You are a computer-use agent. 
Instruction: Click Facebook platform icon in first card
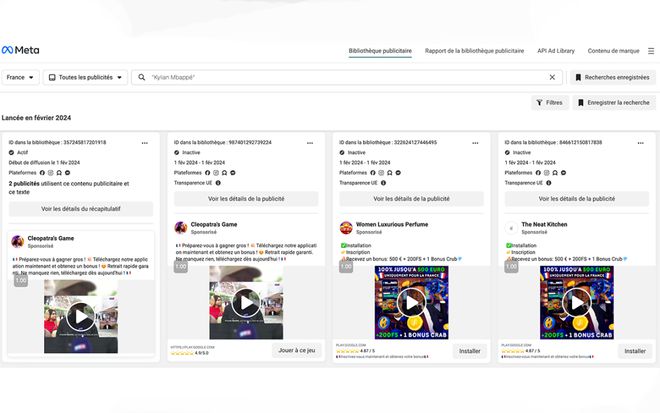pos(42,173)
